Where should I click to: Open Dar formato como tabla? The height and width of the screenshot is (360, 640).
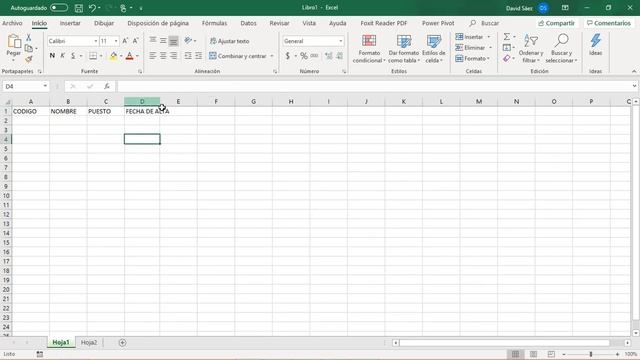(404, 49)
